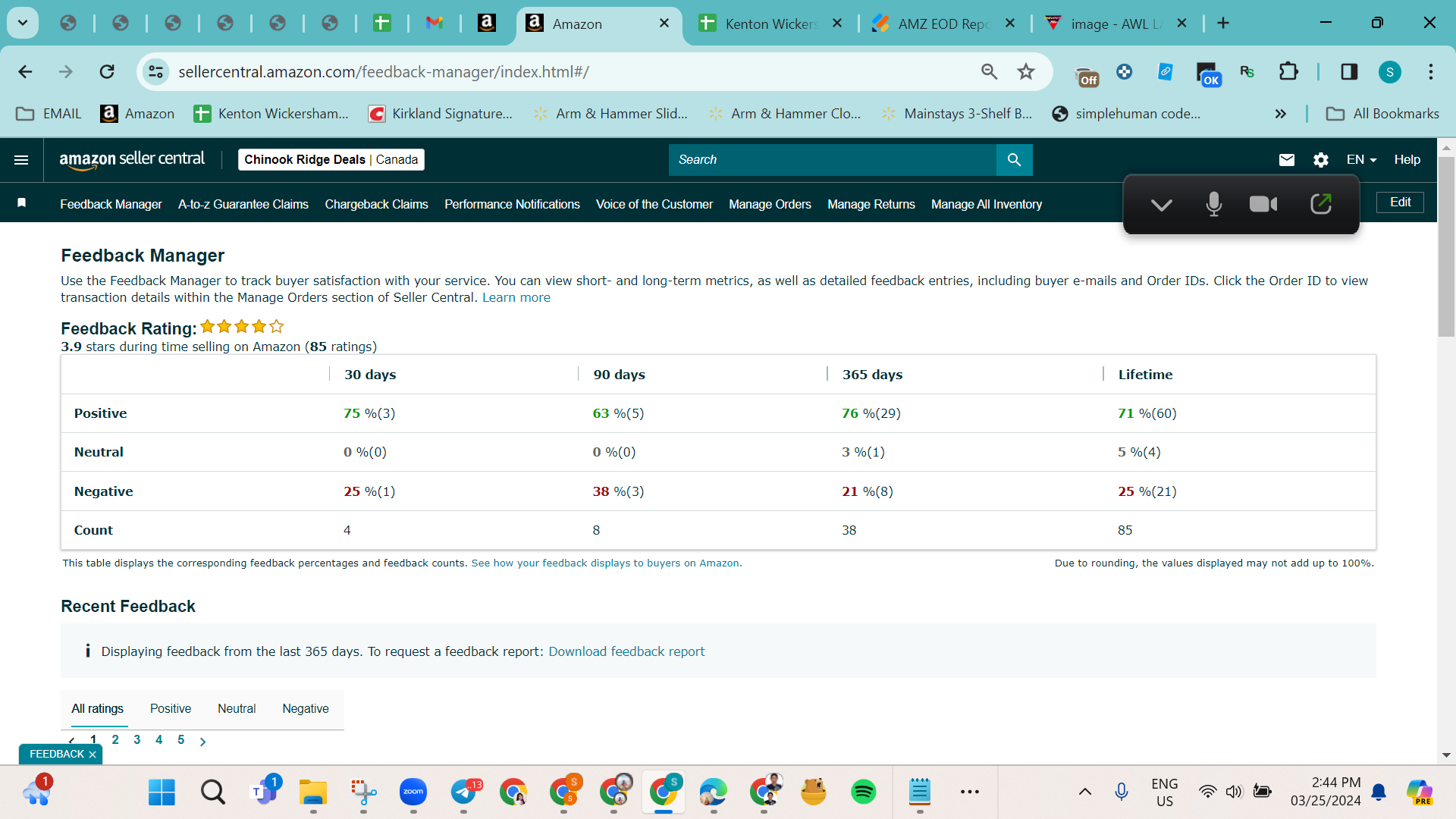Open a new browser tab
Viewport: 1456px width, 819px height.
coord(1223,24)
